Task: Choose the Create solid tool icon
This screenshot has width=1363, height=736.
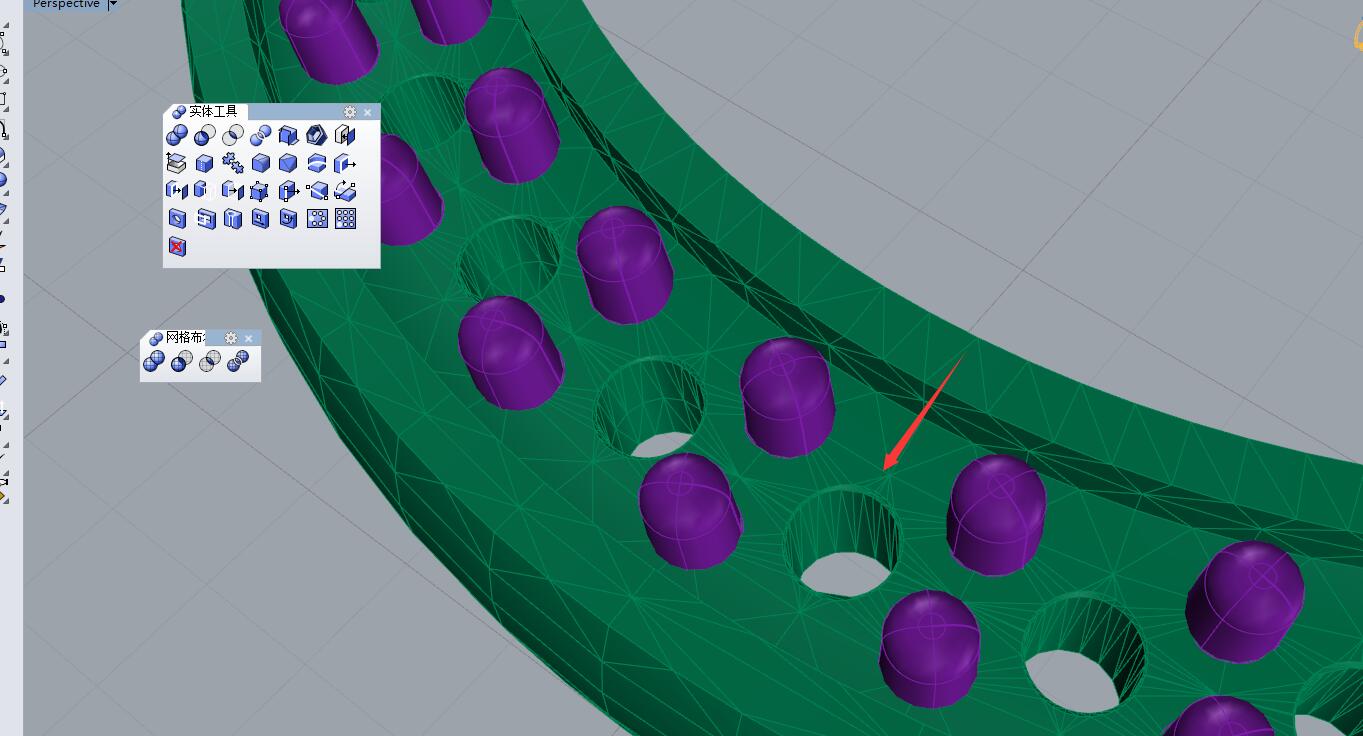Action: 289,135
